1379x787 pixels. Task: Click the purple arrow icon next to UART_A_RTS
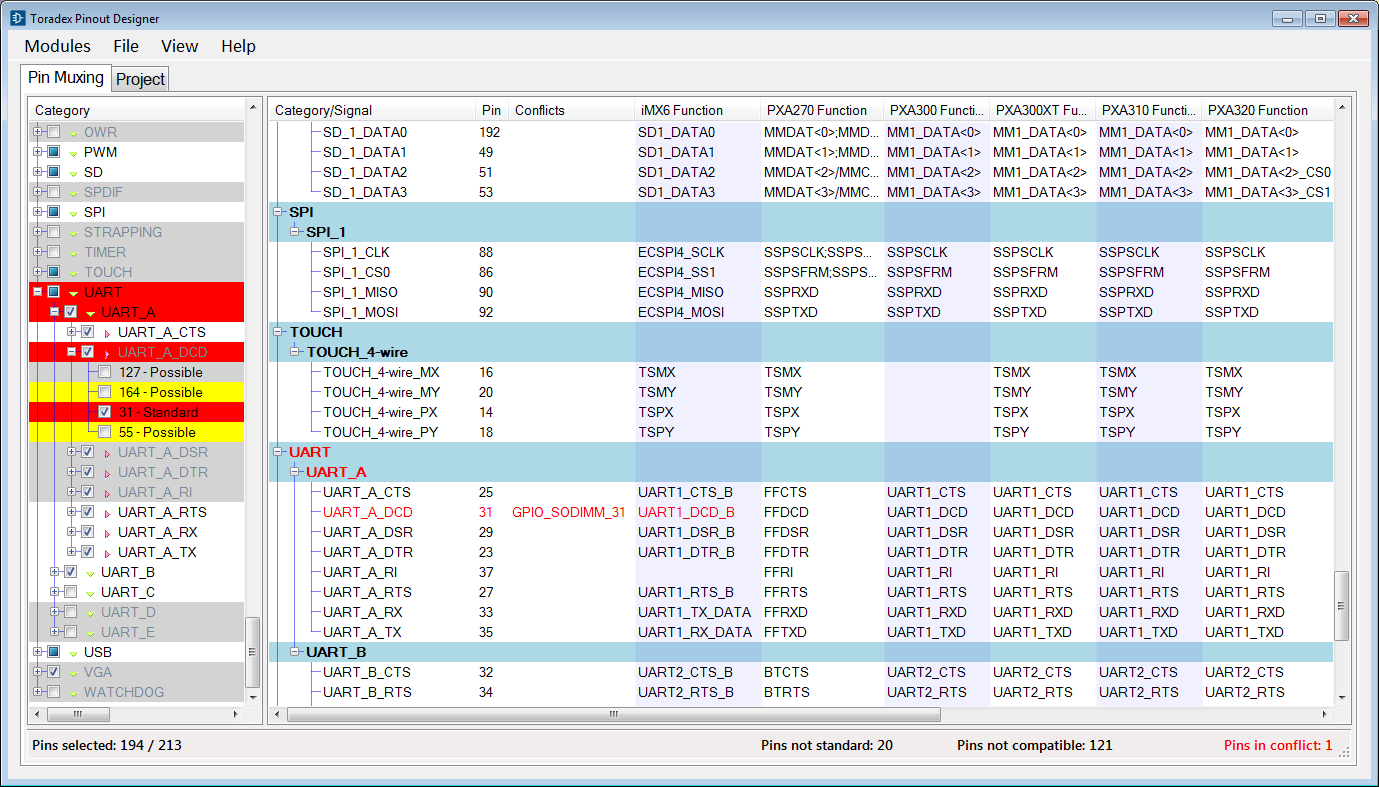[x=107, y=513]
